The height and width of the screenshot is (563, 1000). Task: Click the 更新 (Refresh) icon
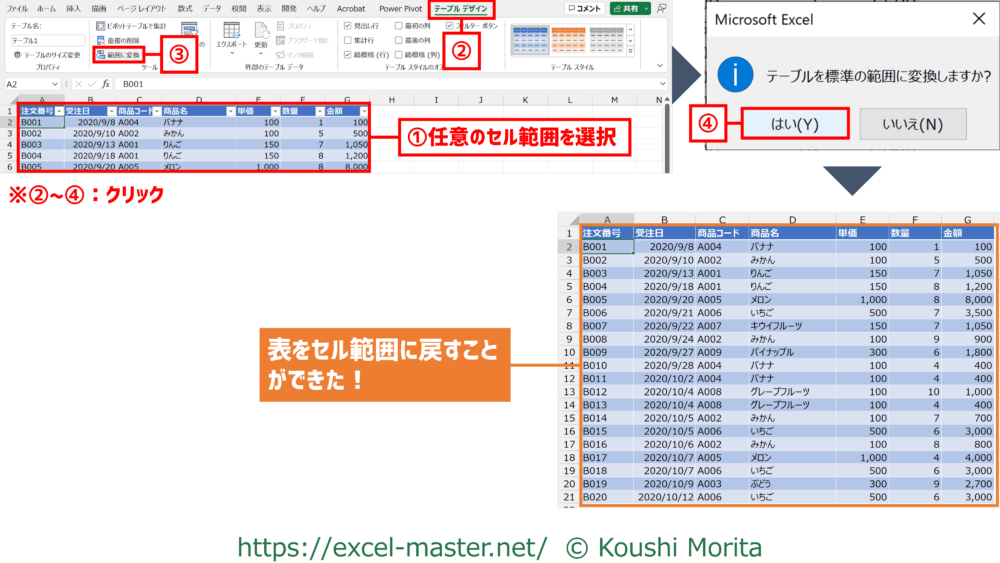(261, 36)
